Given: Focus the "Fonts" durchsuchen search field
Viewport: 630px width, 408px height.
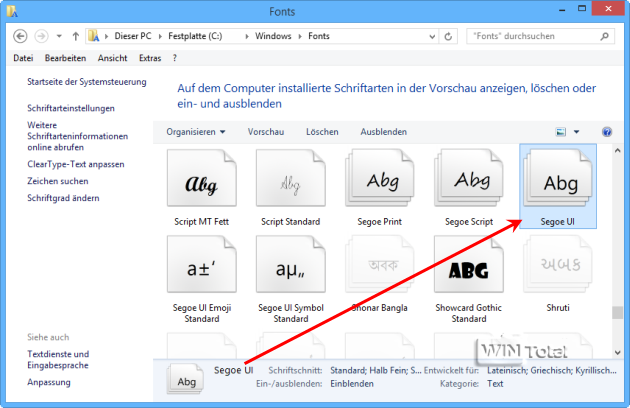Looking at the screenshot, I should point(540,36).
